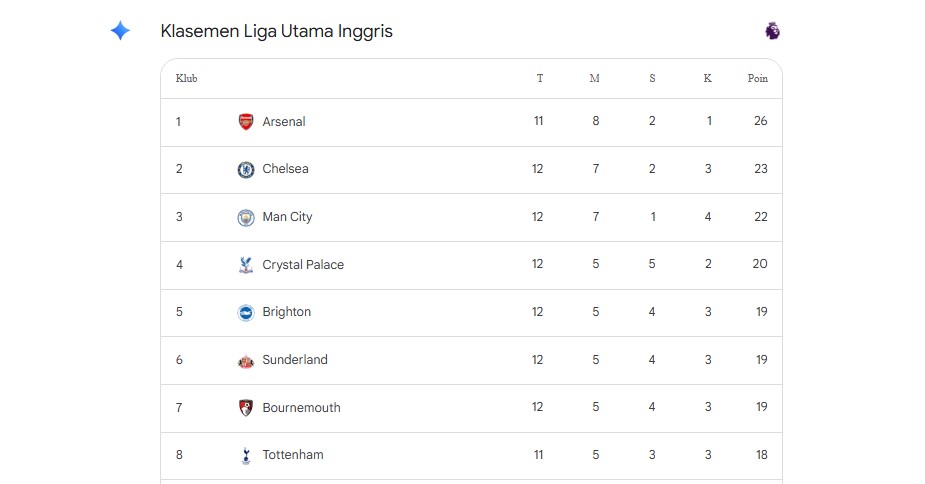This screenshot has height=484, width=925.
Task: Click the M wins column header
Action: [595, 79]
